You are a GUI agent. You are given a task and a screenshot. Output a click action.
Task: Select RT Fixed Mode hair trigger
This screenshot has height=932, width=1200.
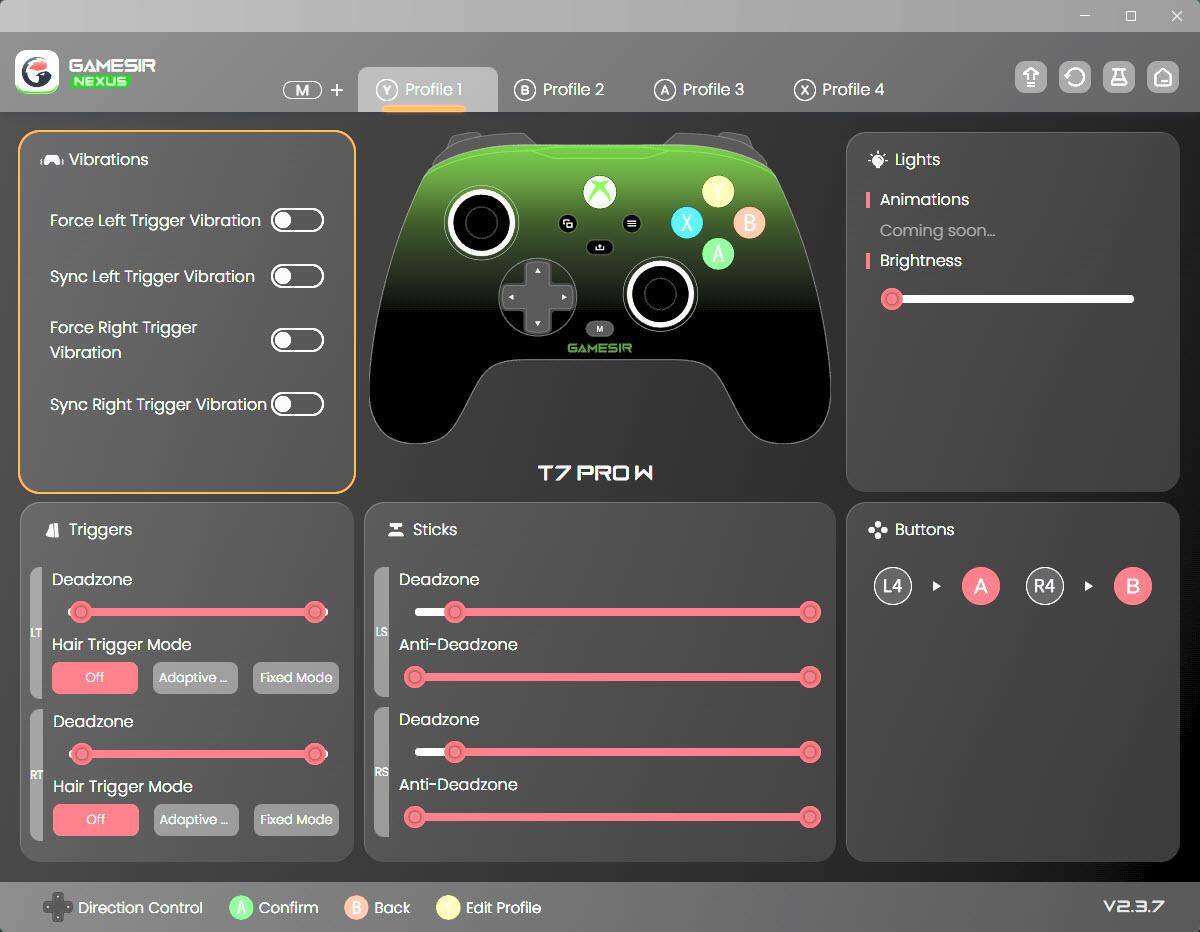pos(296,820)
